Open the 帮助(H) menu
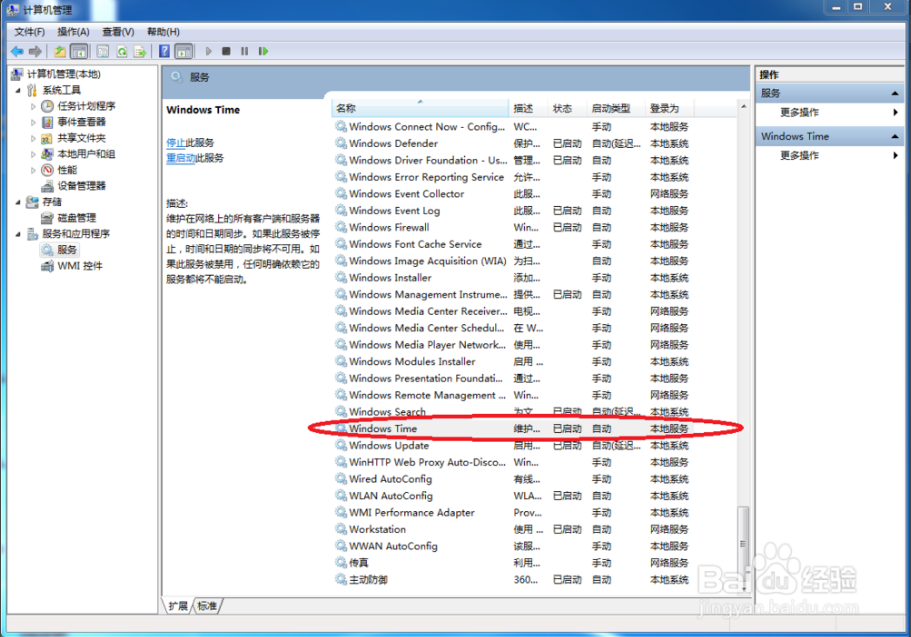 pyautogui.click(x=163, y=32)
